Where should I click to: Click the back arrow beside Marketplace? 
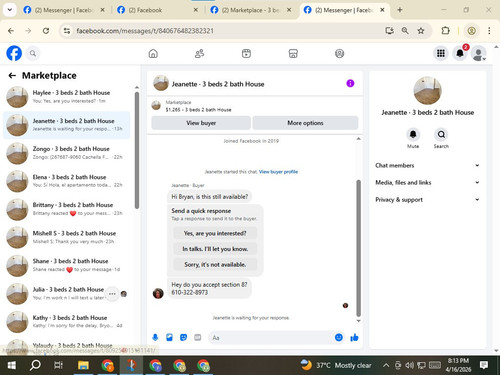tap(12, 76)
